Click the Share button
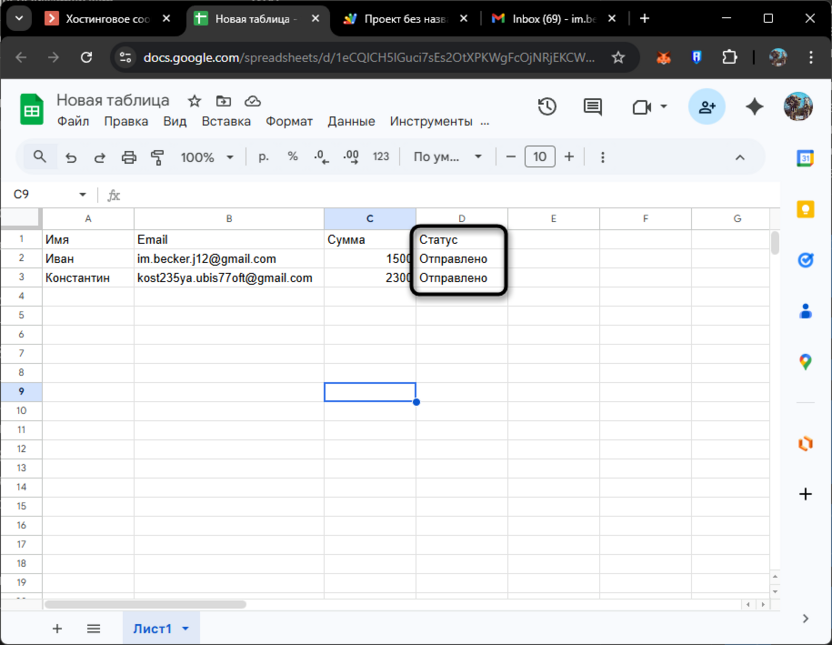This screenshot has height=645, width=832. [707, 107]
